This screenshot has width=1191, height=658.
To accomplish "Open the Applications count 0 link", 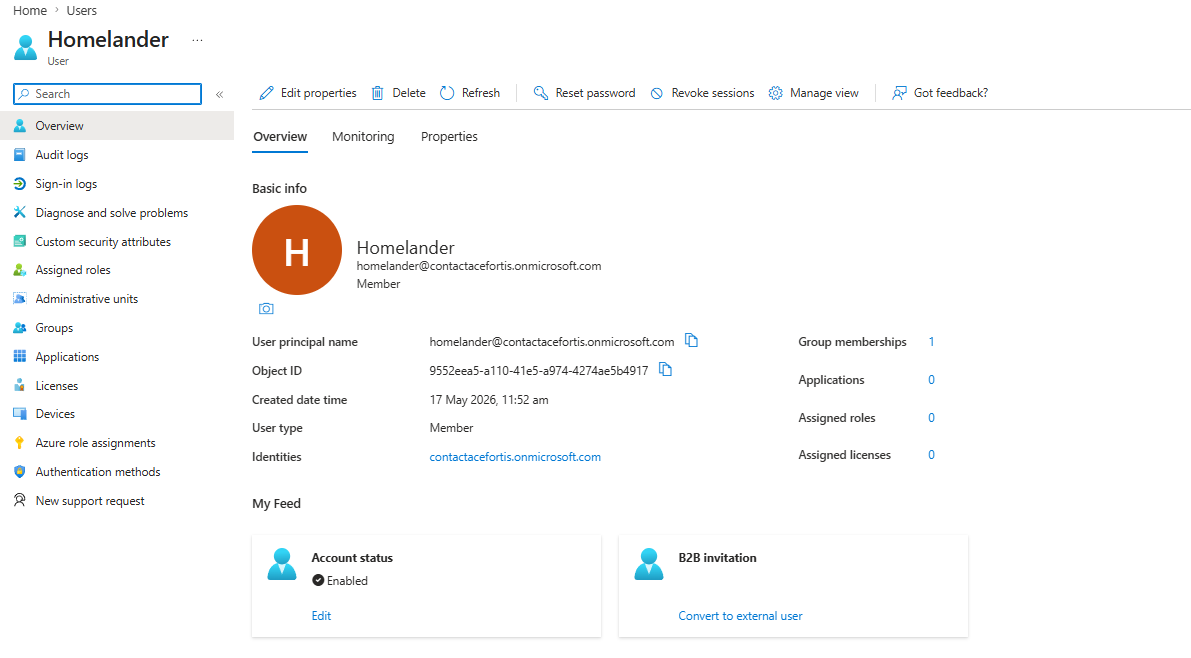I will click(931, 380).
